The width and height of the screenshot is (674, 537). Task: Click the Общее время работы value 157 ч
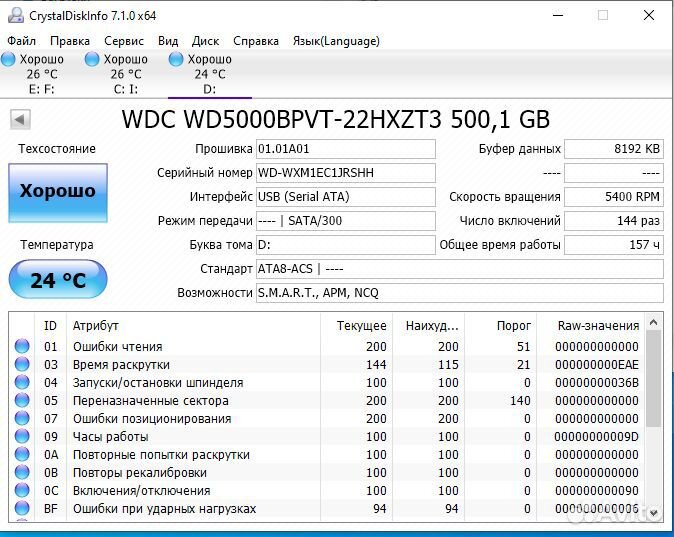tap(614, 245)
